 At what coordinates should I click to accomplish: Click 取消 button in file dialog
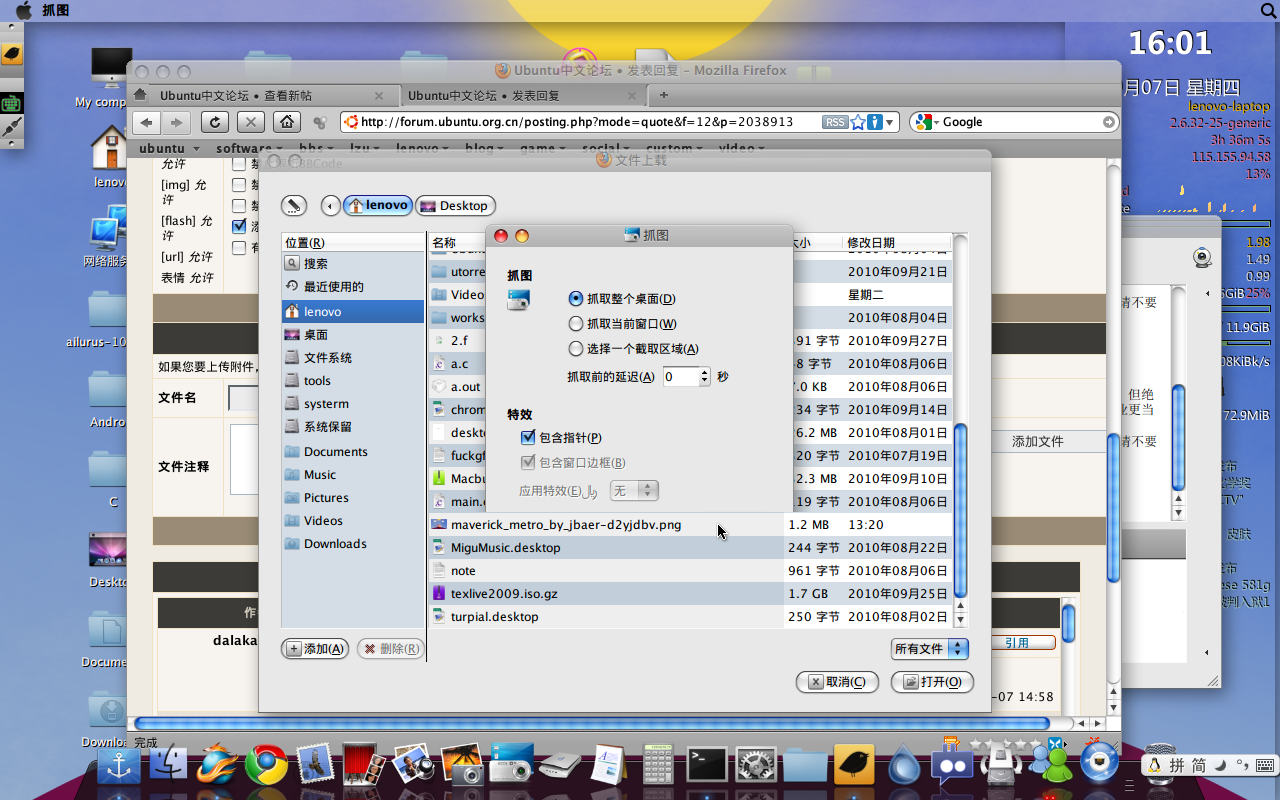[x=838, y=682]
